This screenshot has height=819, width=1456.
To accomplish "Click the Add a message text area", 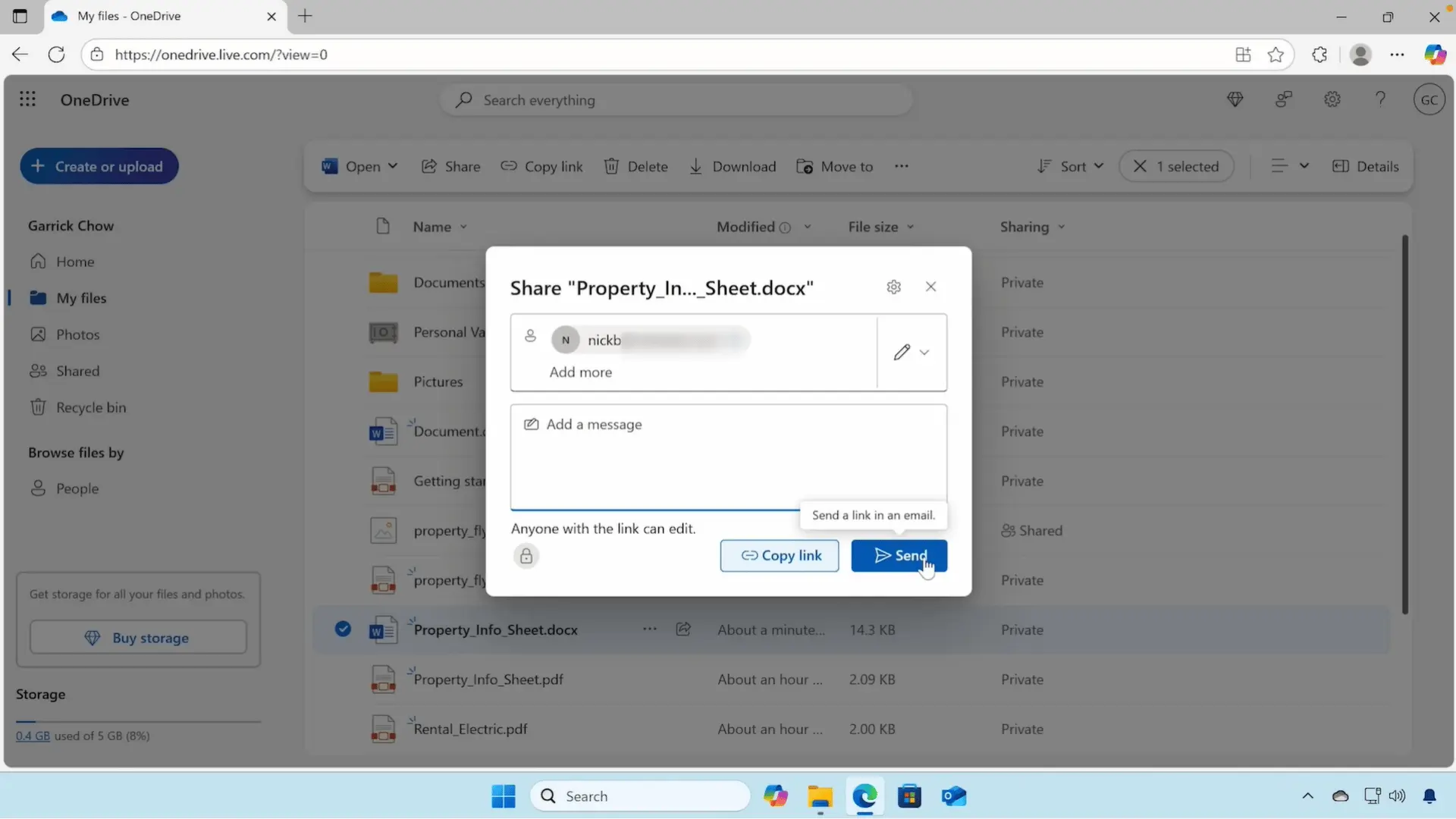I will [728, 457].
